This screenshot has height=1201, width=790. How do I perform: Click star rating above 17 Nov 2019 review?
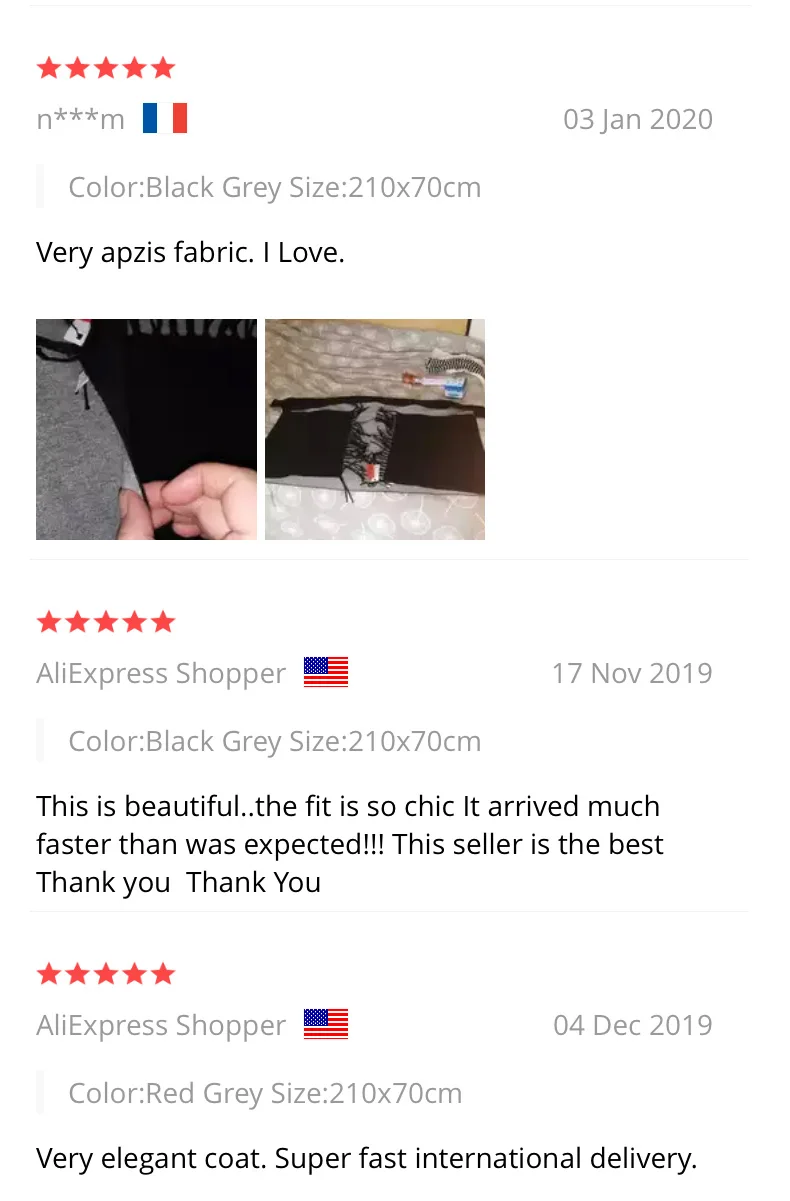click(x=106, y=622)
